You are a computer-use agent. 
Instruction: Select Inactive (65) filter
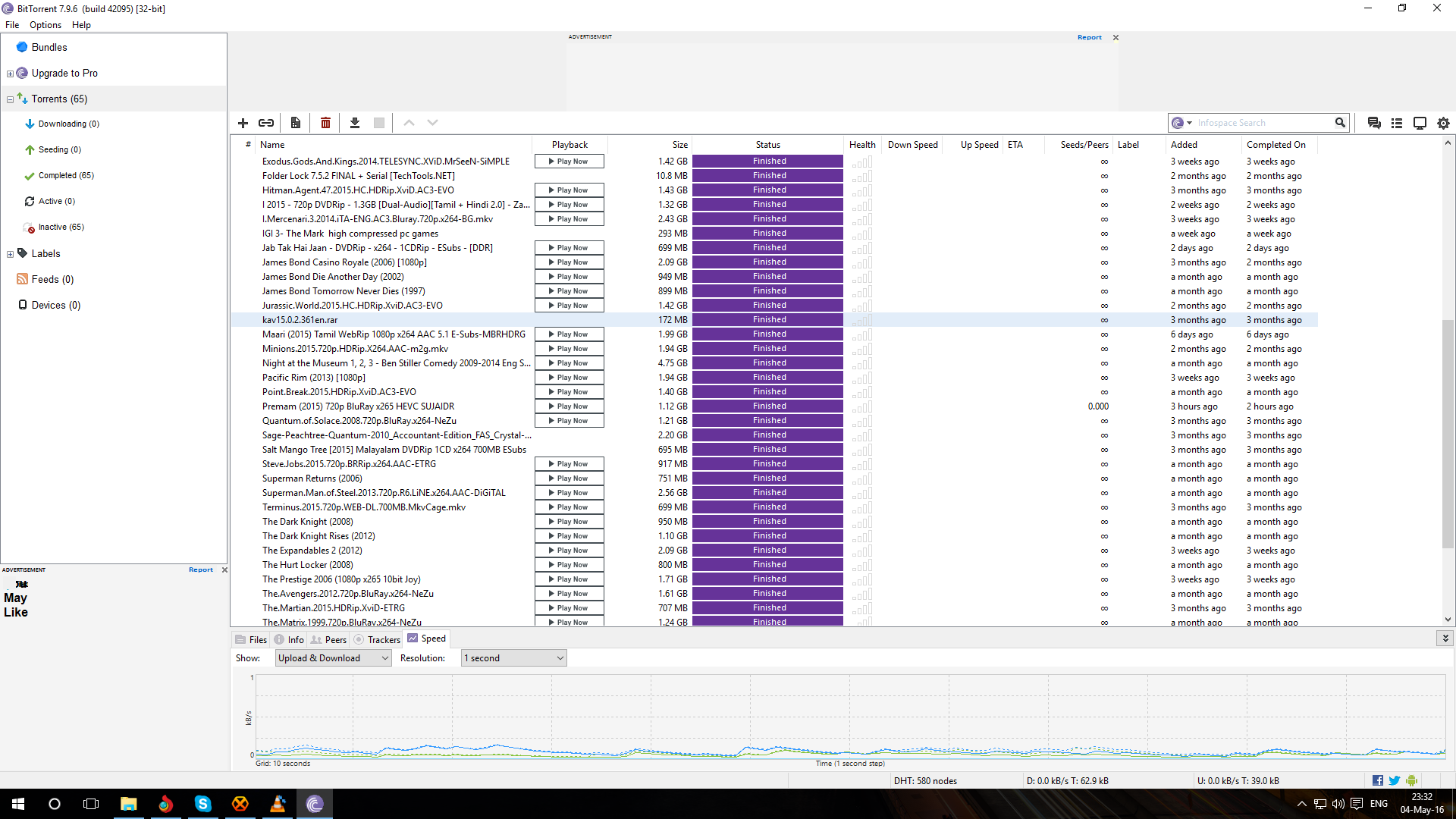(x=61, y=227)
